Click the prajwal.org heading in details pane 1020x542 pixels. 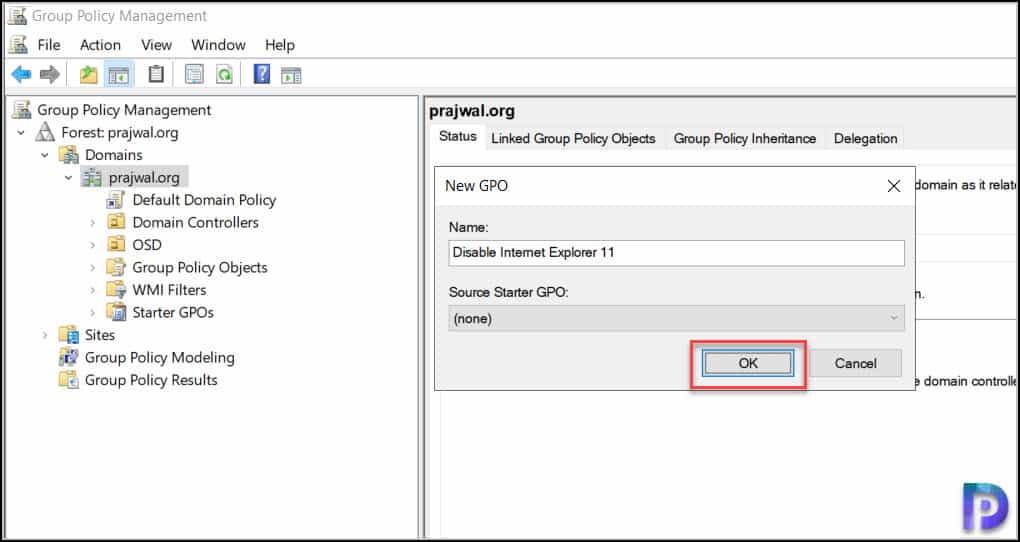(472, 111)
